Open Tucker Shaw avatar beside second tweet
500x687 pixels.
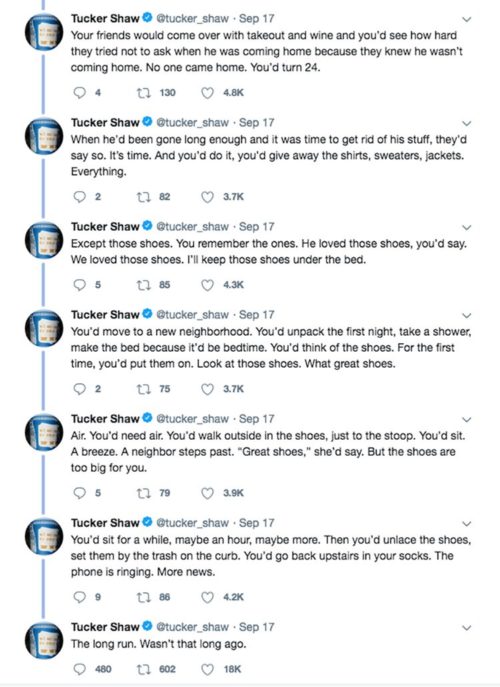(x=44, y=136)
